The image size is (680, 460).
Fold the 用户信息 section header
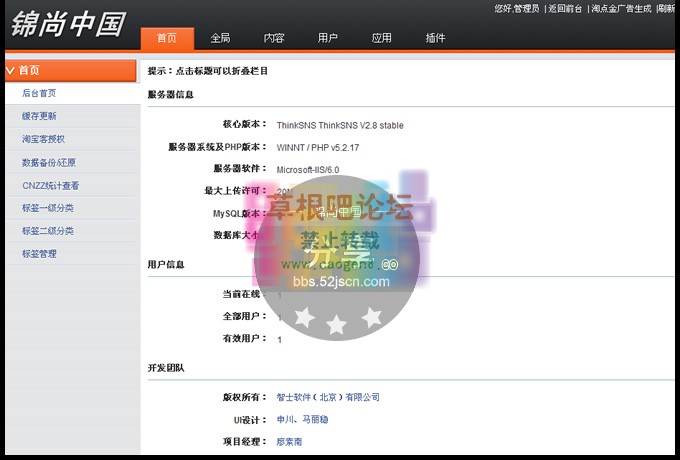click(165, 265)
